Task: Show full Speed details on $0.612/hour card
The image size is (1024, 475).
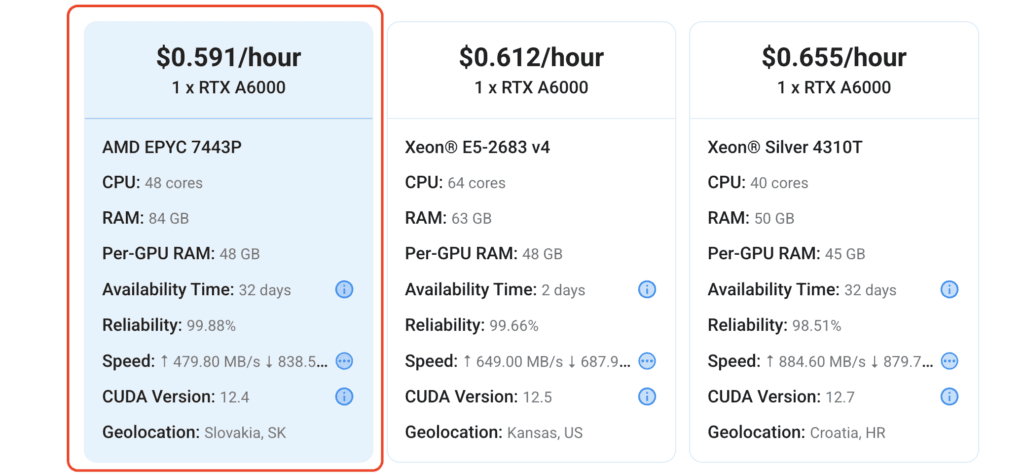Action: point(647,361)
